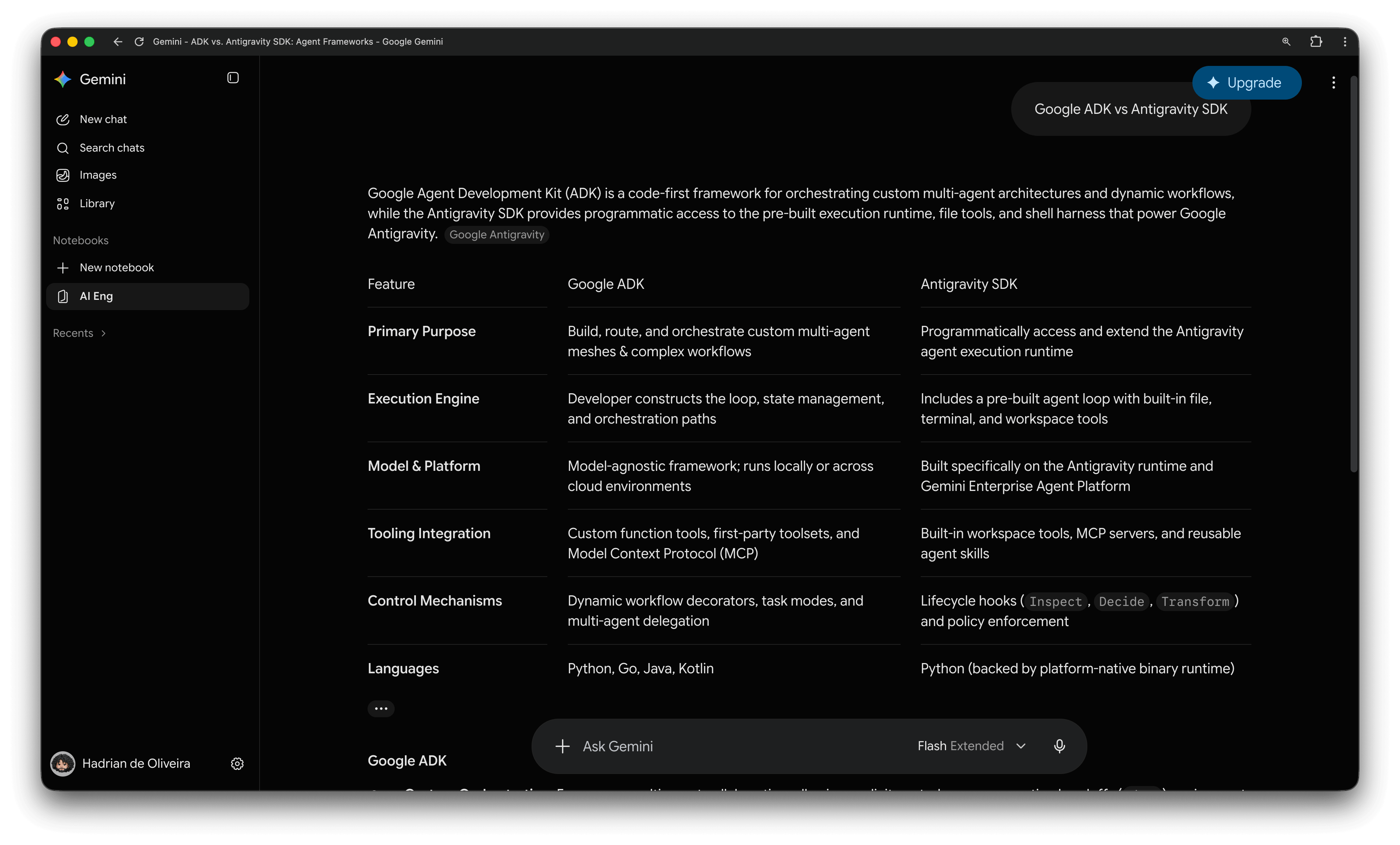Viewport: 1400px width, 845px height.
Task: Click the 'Transform' code chip
Action: (1195, 601)
